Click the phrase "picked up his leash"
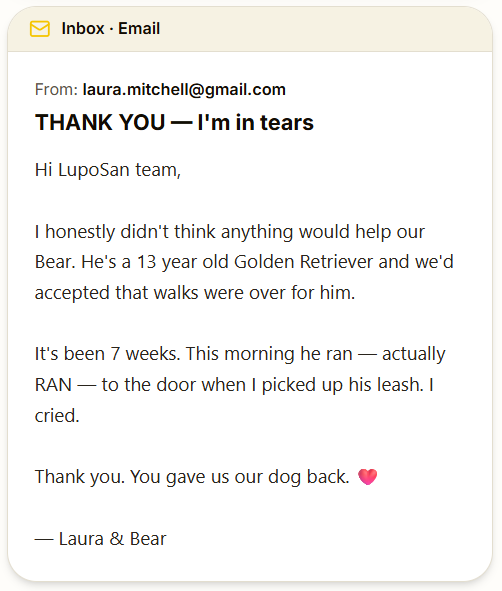The image size is (502, 591). click(341, 385)
